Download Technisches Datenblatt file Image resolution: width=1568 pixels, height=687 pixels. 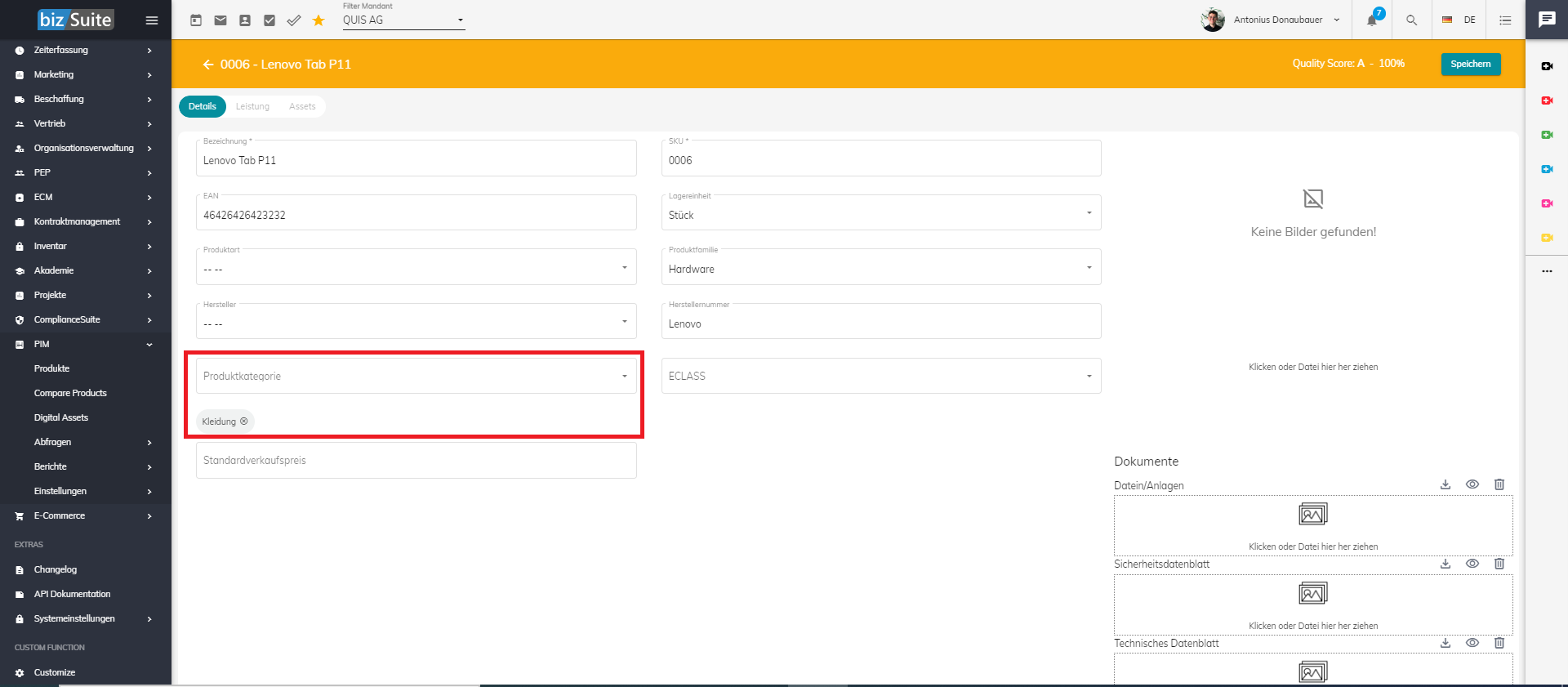1445,643
